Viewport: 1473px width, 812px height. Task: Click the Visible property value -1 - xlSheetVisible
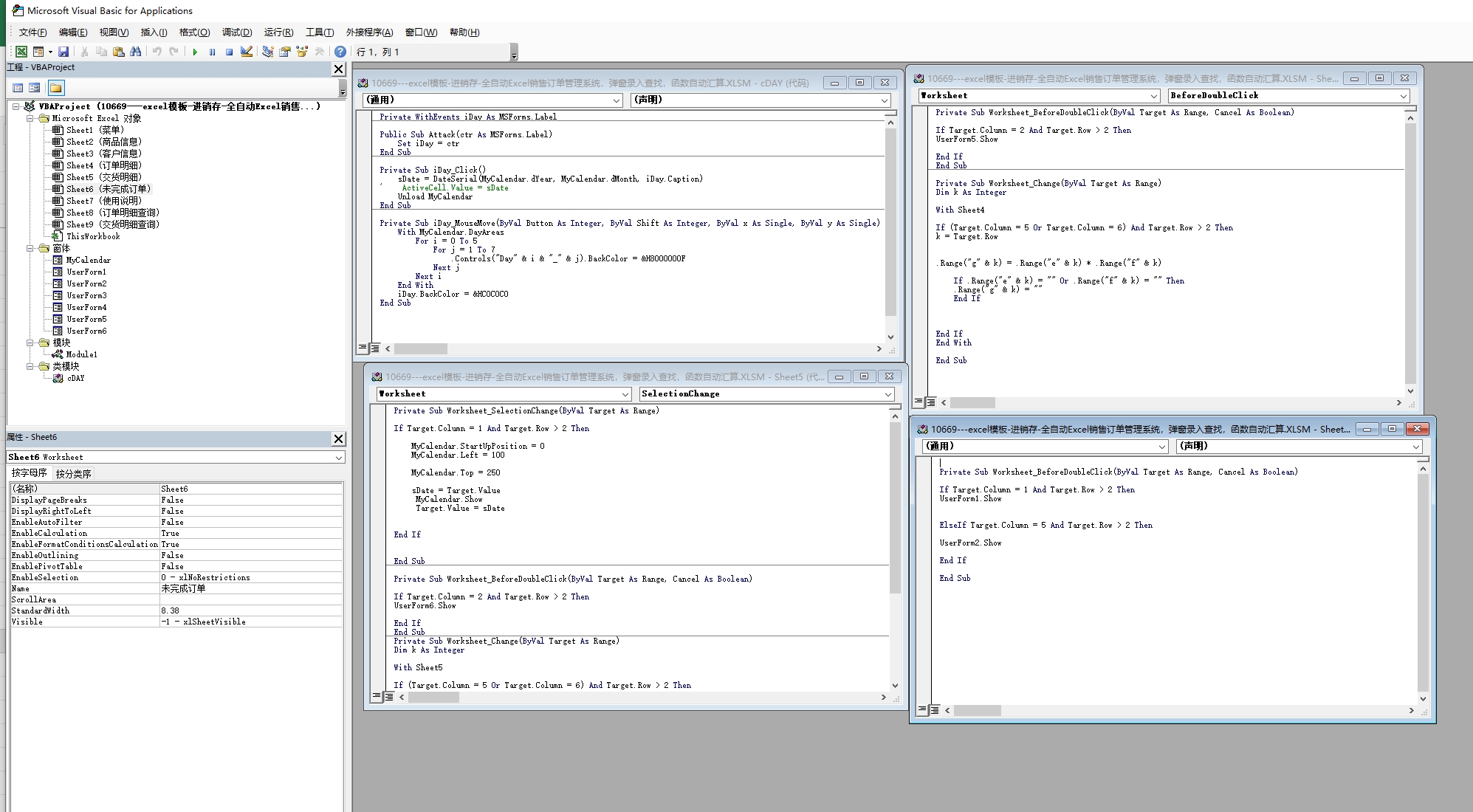(251, 622)
